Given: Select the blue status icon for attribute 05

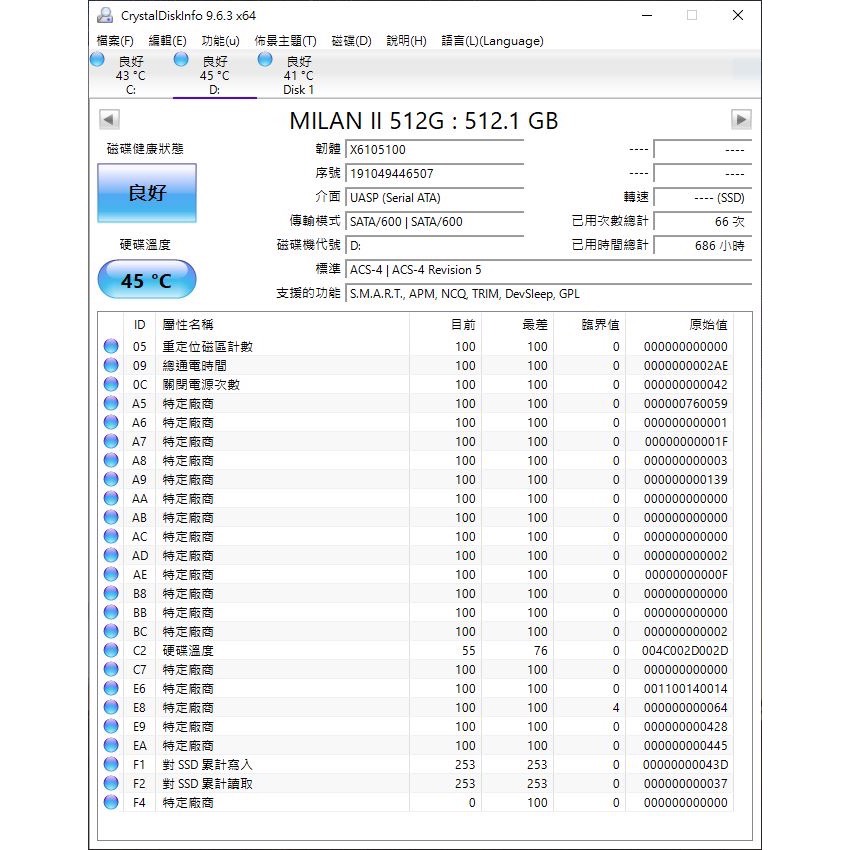Looking at the screenshot, I should click(111, 346).
